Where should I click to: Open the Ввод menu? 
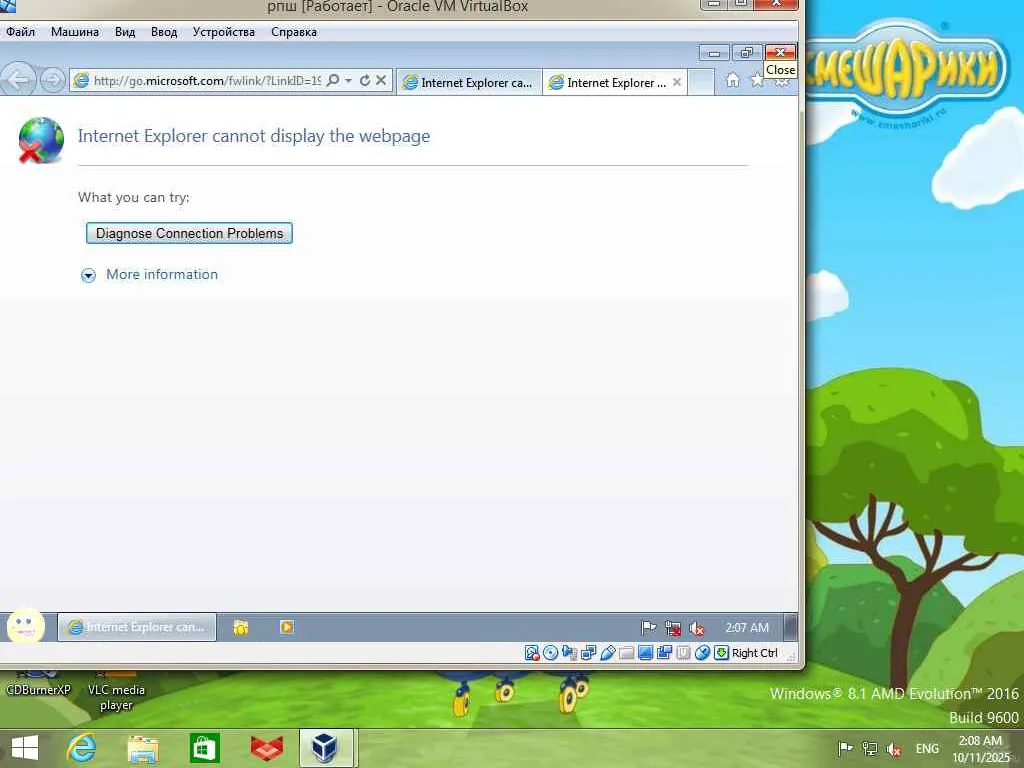pos(164,32)
